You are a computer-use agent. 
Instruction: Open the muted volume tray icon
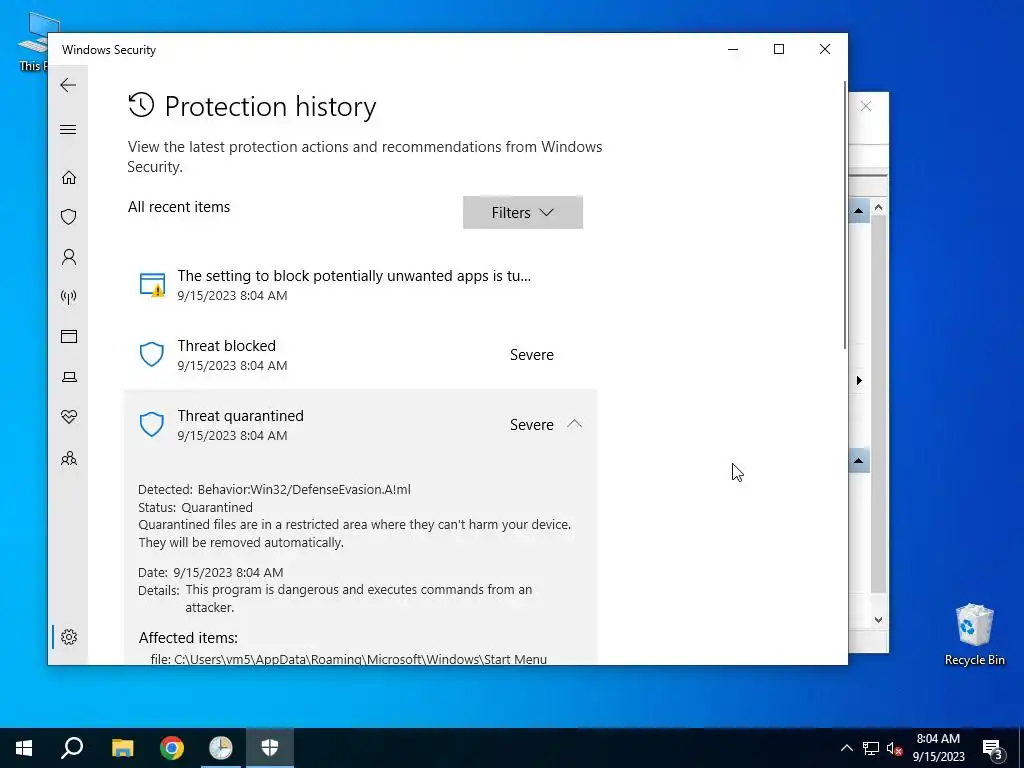point(894,748)
